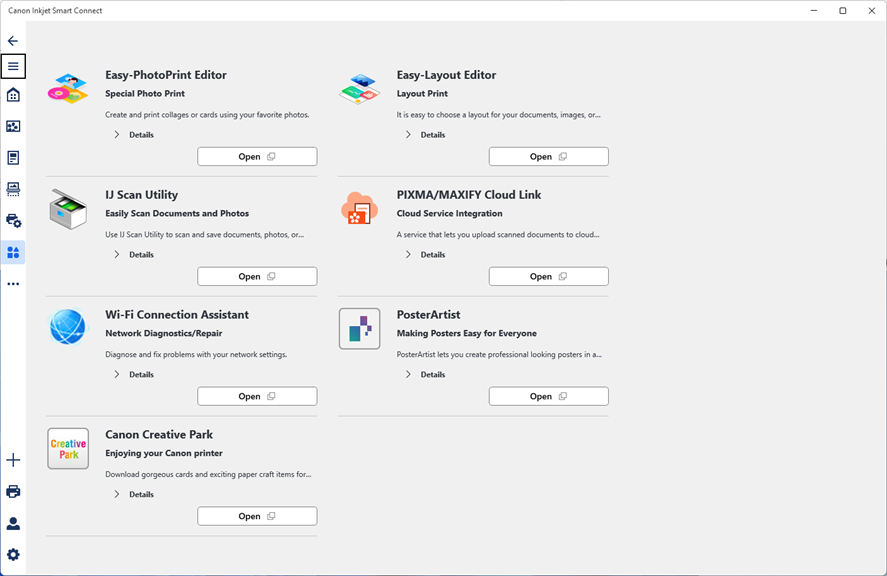Screen dimensions: 887x576
Task: Expand Details for Canon Creative Park
Action: [x=134, y=495]
